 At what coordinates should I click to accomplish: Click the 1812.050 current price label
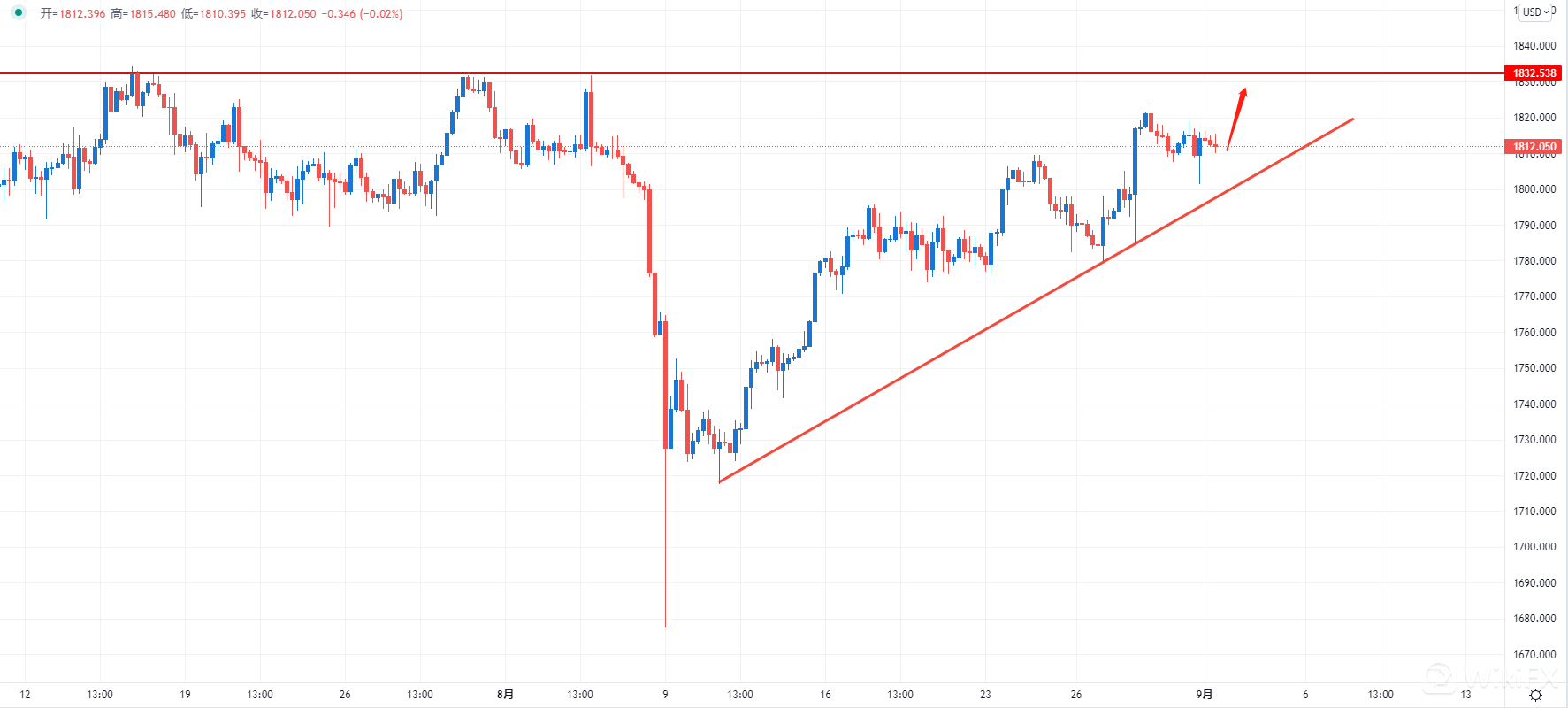(x=1534, y=147)
